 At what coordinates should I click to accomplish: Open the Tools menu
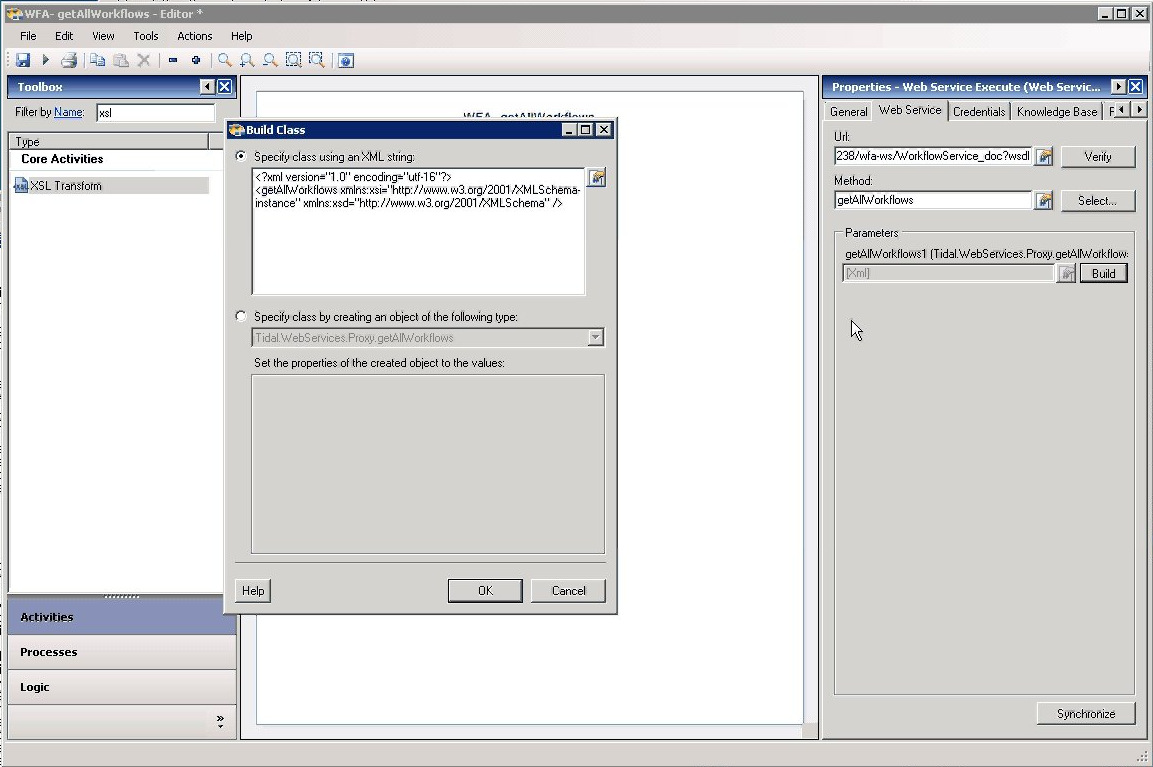[x=146, y=36]
